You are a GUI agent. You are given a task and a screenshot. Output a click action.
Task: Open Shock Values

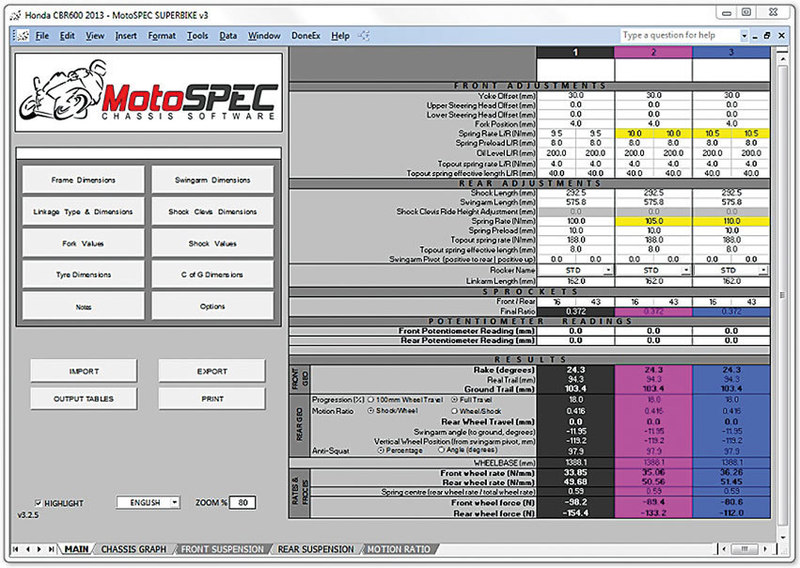tap(212, 243)
